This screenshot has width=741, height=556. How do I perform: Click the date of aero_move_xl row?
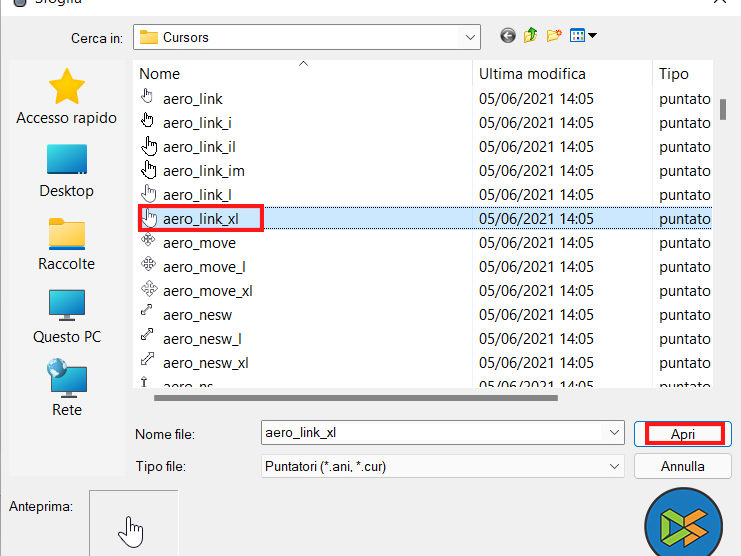click(536, 291)
